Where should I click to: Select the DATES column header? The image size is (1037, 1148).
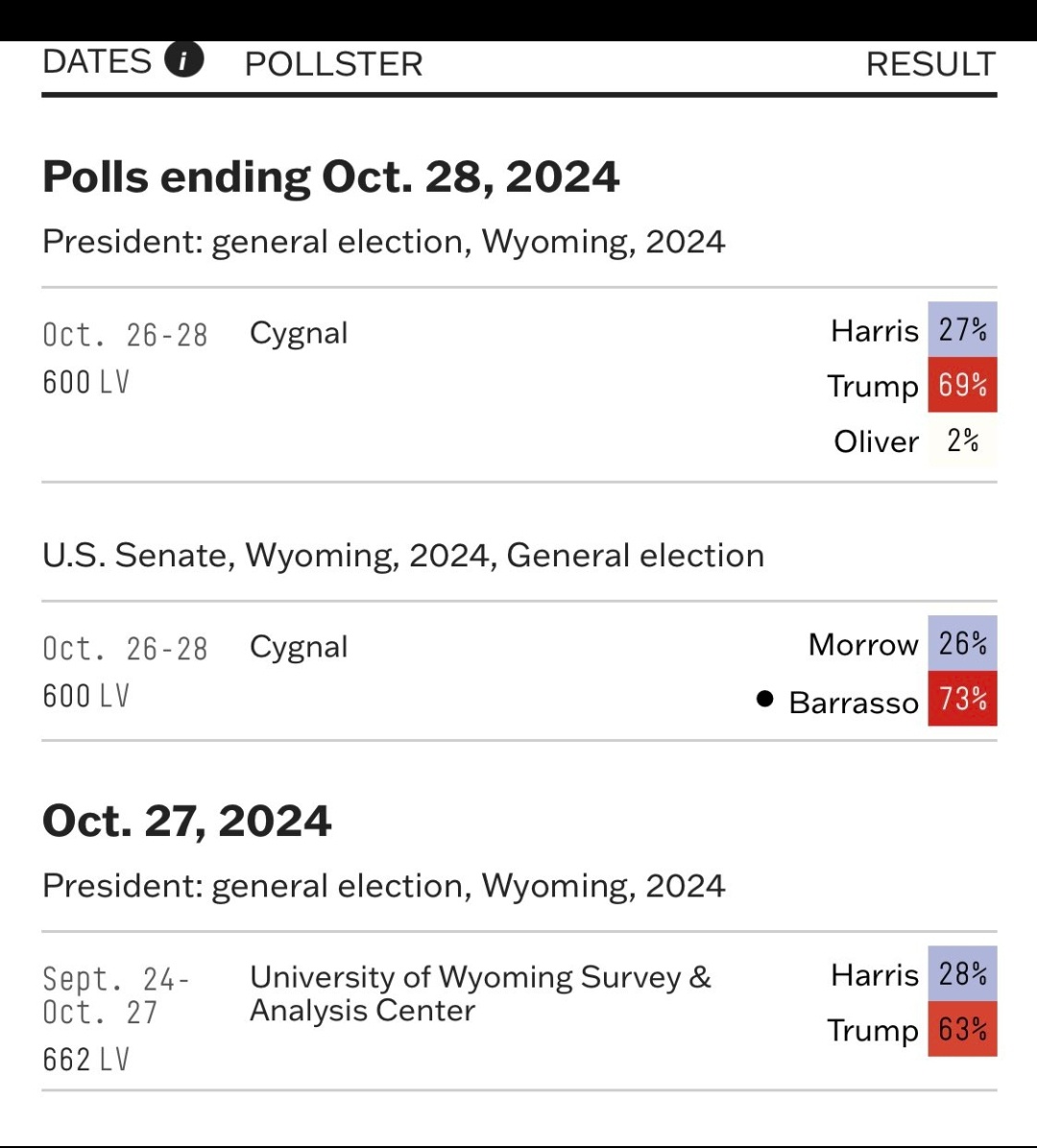tap(97, 62)
